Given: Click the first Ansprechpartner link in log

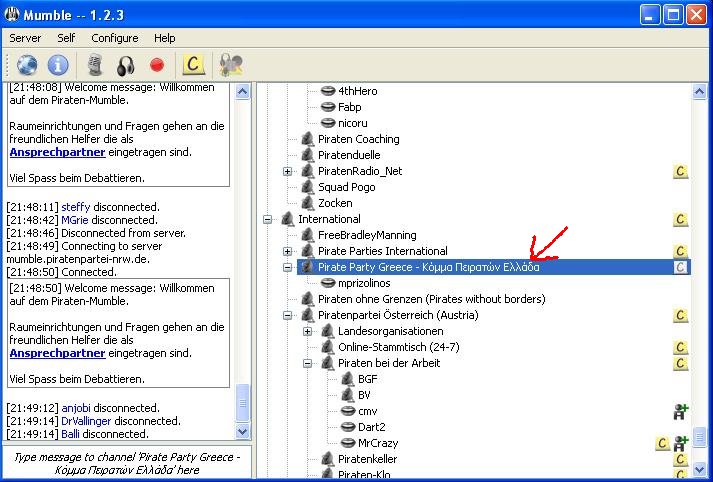Looking at the screenshot, I should (x=57, y=152).
